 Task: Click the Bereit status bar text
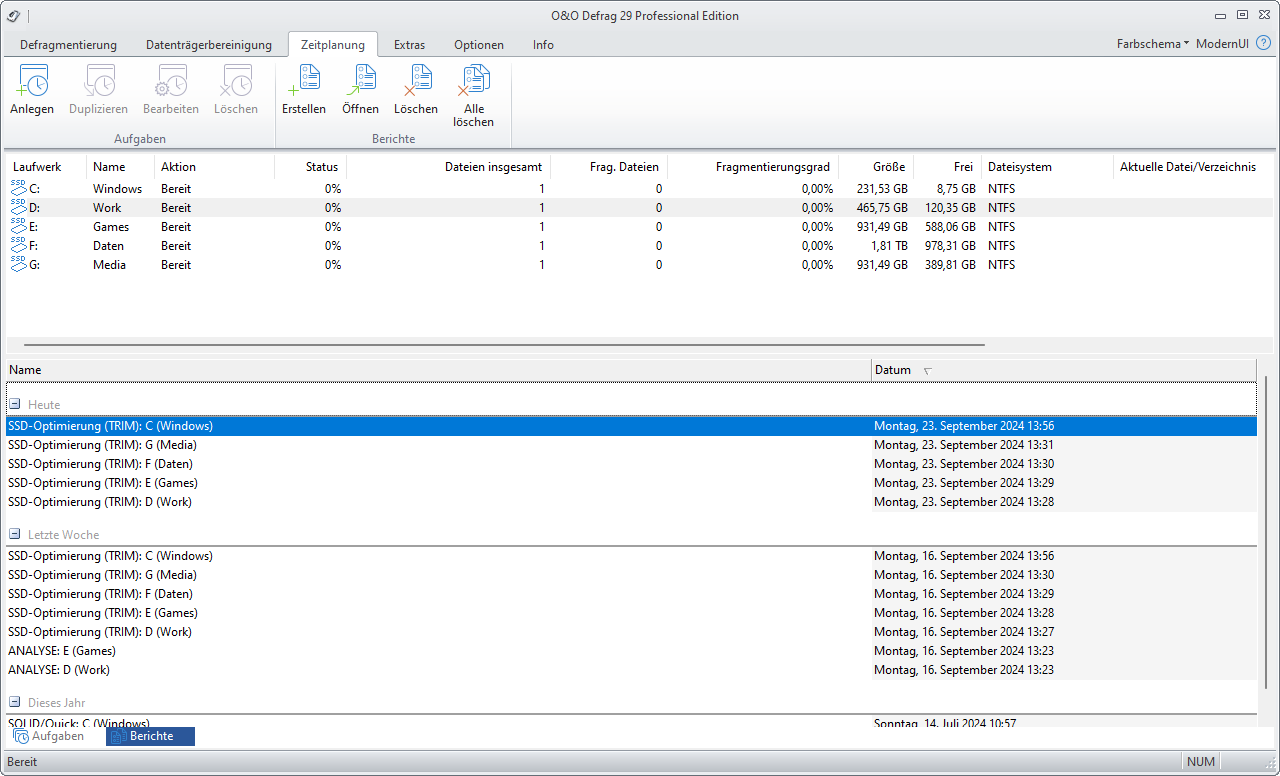22,762
